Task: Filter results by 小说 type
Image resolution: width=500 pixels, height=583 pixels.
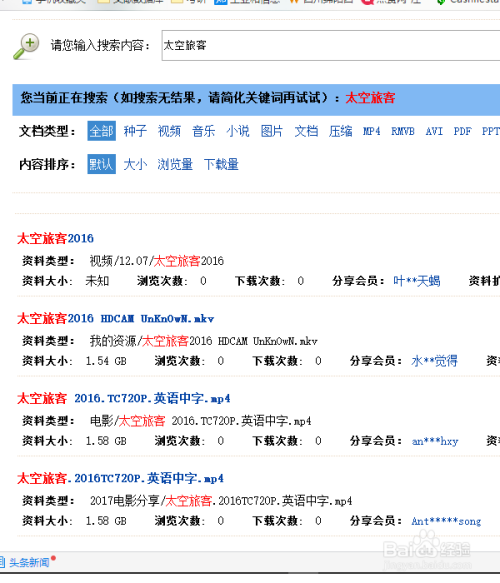Action: click(x=238, y=131)
